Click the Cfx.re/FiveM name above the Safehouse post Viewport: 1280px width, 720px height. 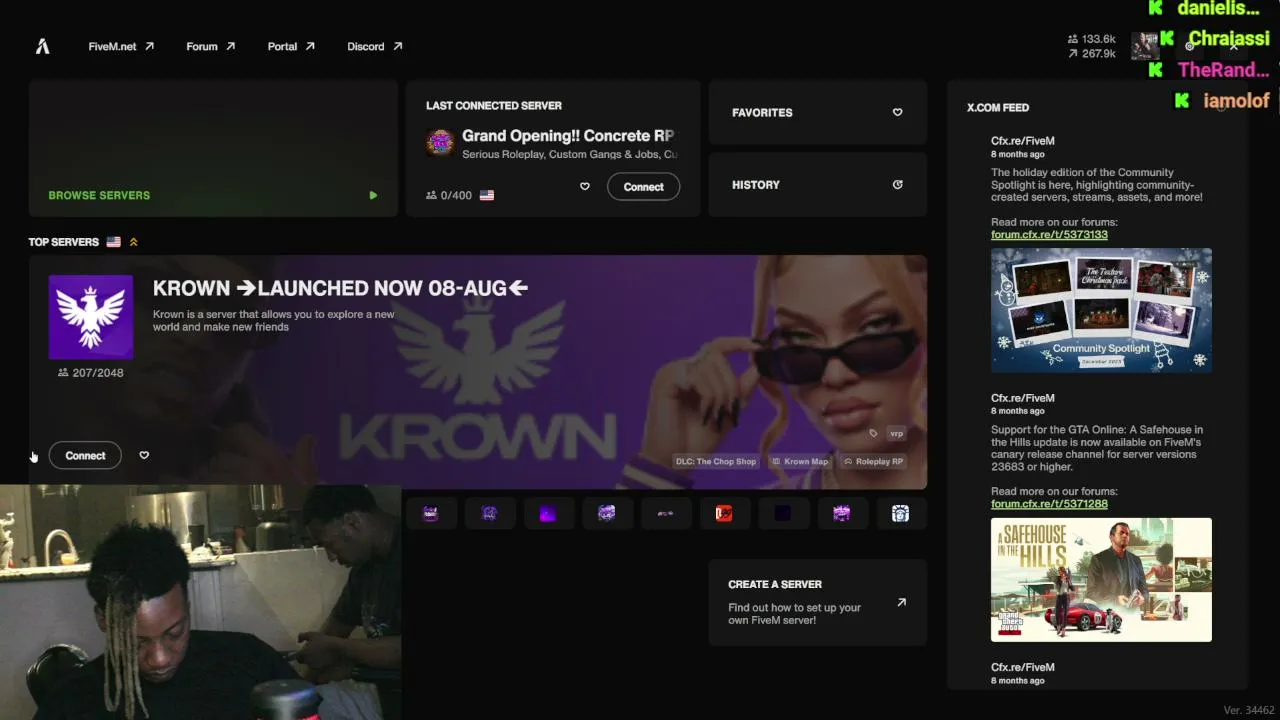(1023, 398)
